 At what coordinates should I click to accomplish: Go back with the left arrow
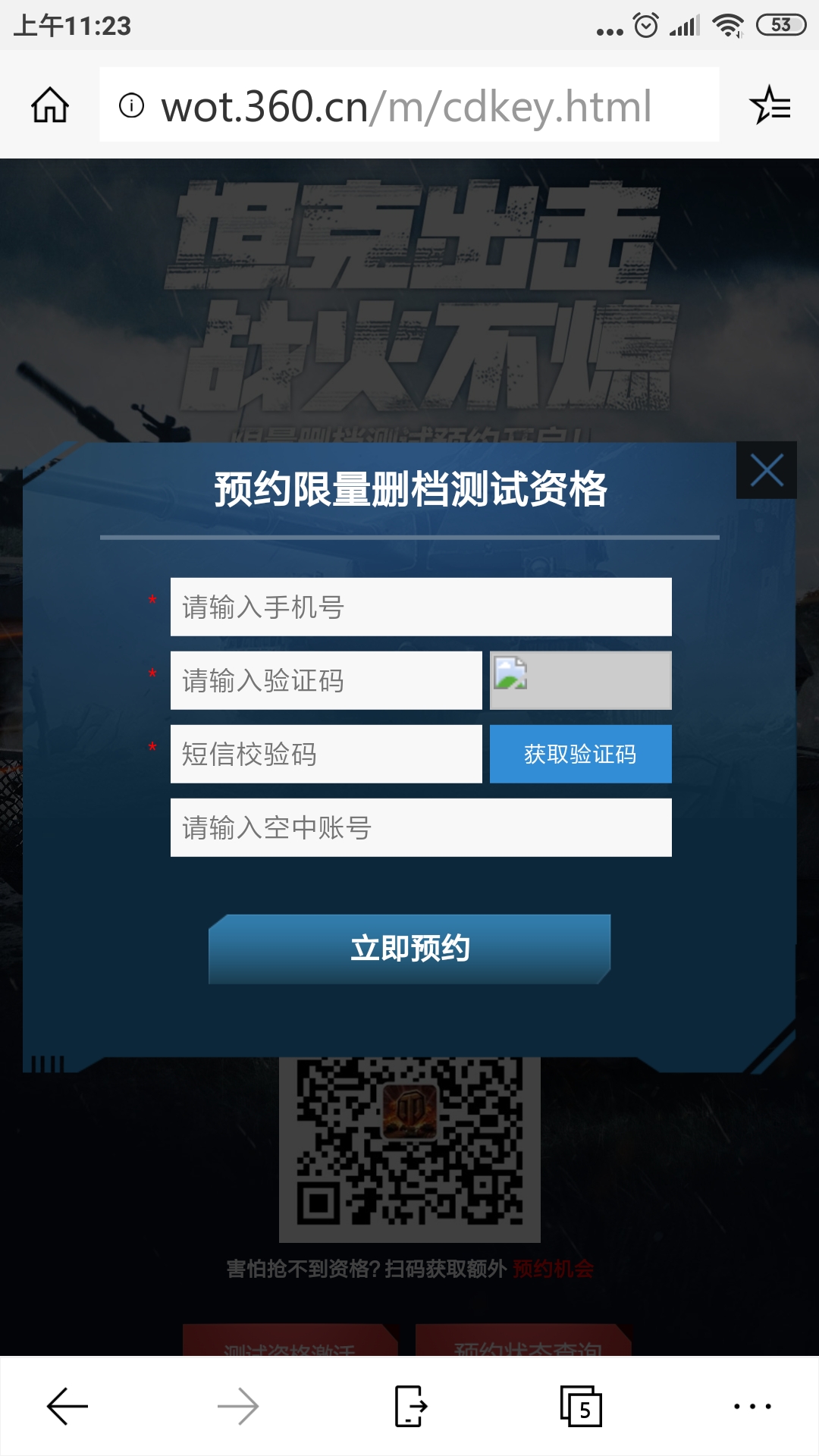coord(67,1407)
